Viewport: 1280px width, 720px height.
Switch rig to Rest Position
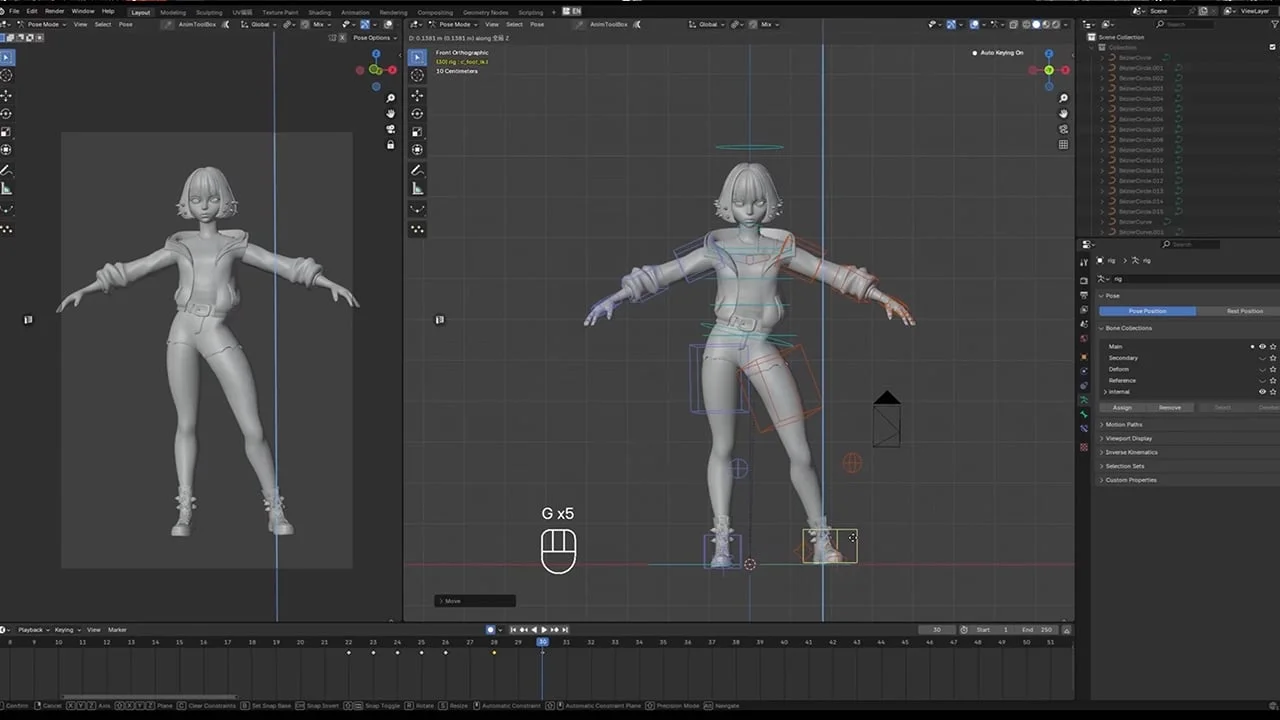coord(1244,311)
